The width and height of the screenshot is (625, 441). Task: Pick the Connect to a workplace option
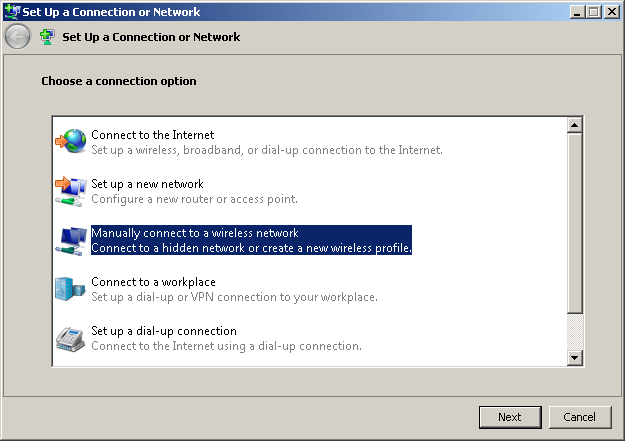234,289
